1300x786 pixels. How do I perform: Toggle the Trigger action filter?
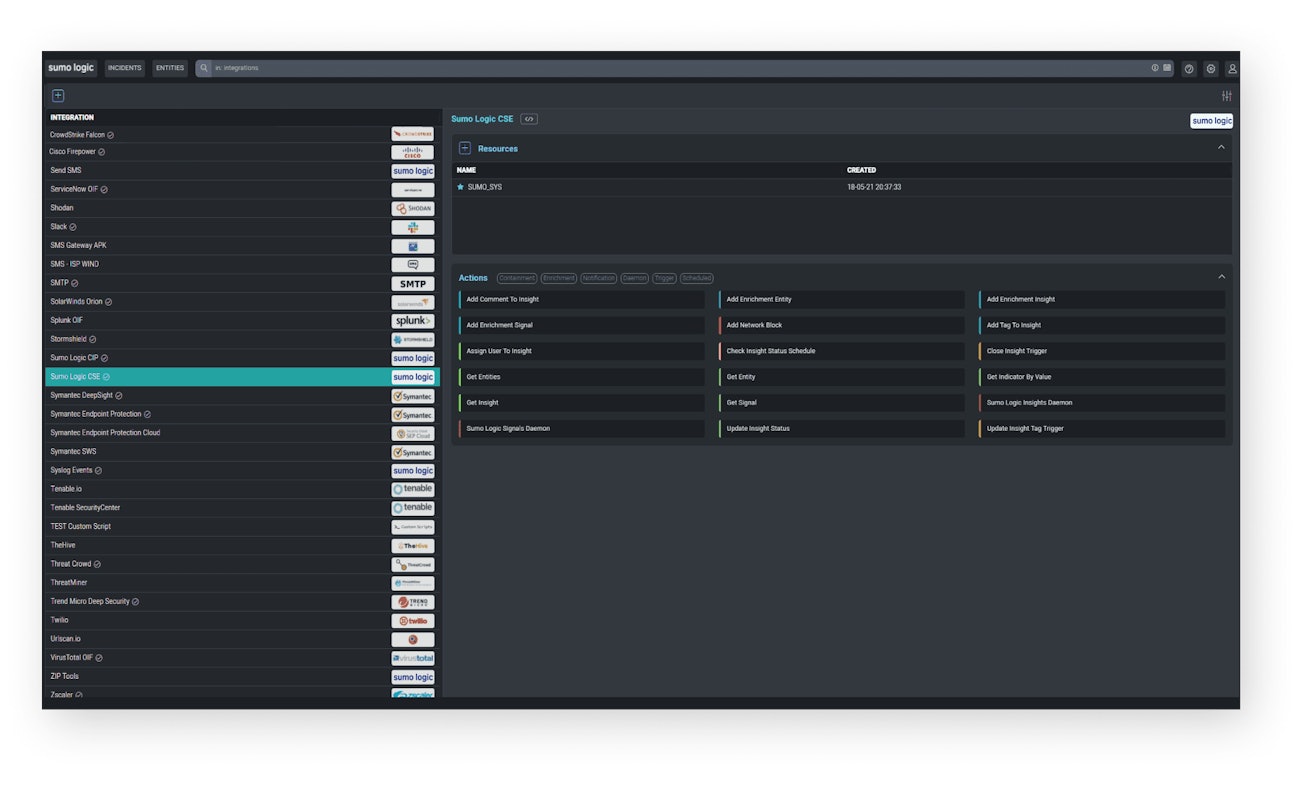click(x=665, y=278)
